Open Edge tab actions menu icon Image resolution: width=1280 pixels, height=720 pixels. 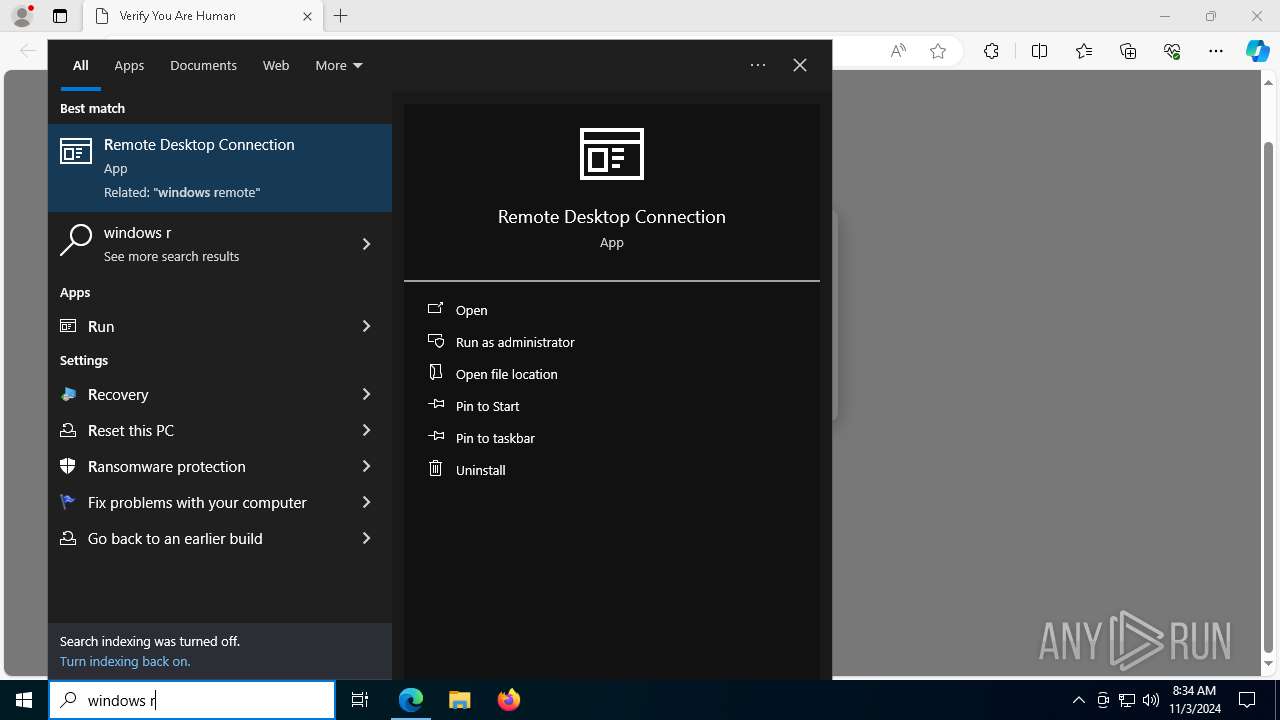(60, 16)
